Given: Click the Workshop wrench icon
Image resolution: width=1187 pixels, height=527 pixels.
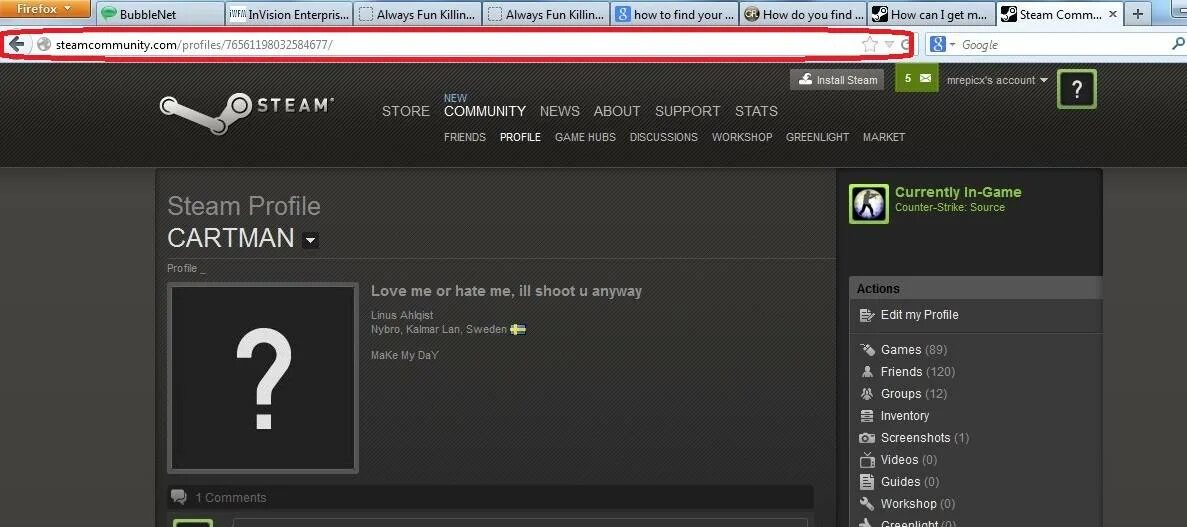Looking at the screenshot, I should click(867, 504).
